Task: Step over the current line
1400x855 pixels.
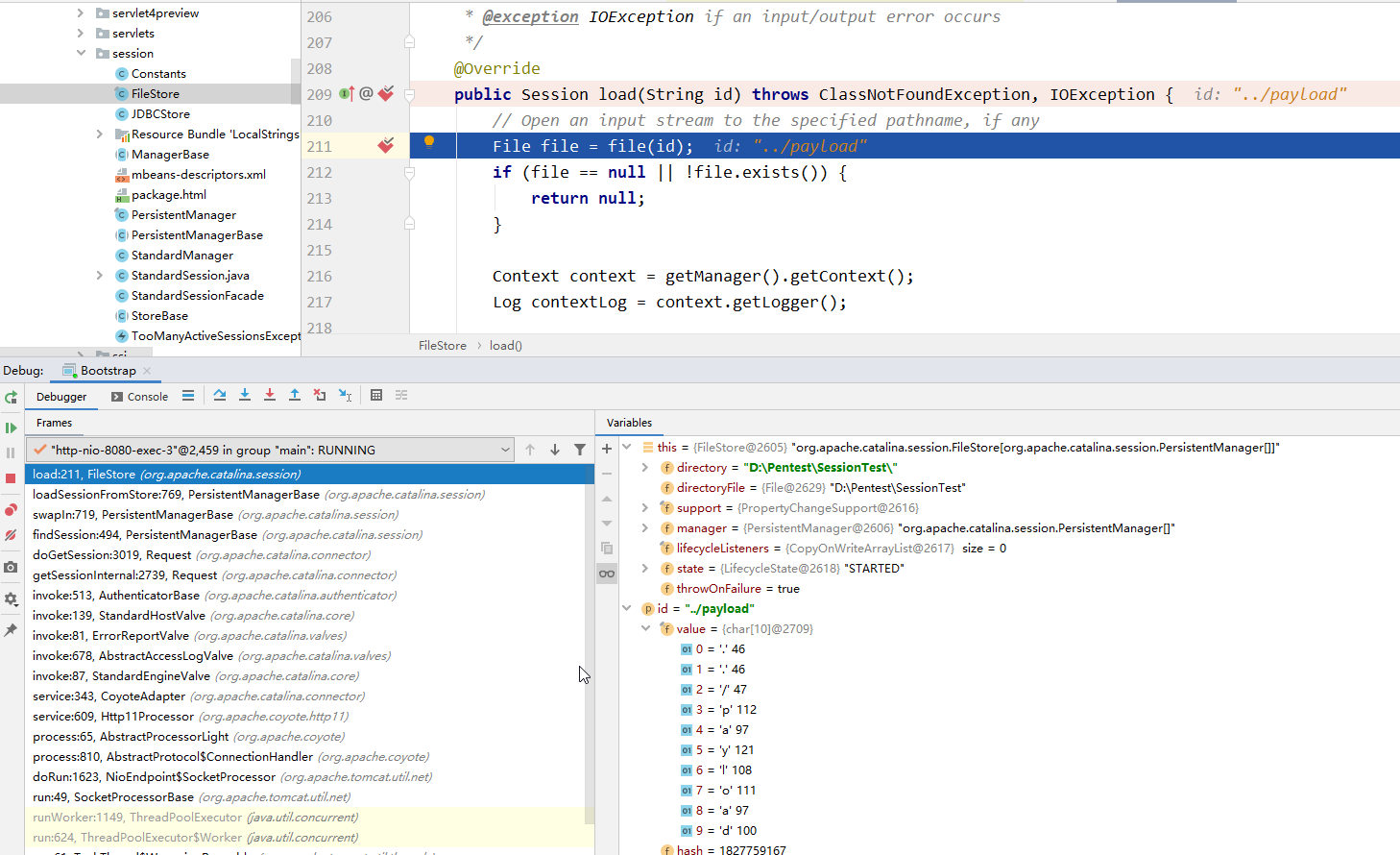Action: pos(220,396)
